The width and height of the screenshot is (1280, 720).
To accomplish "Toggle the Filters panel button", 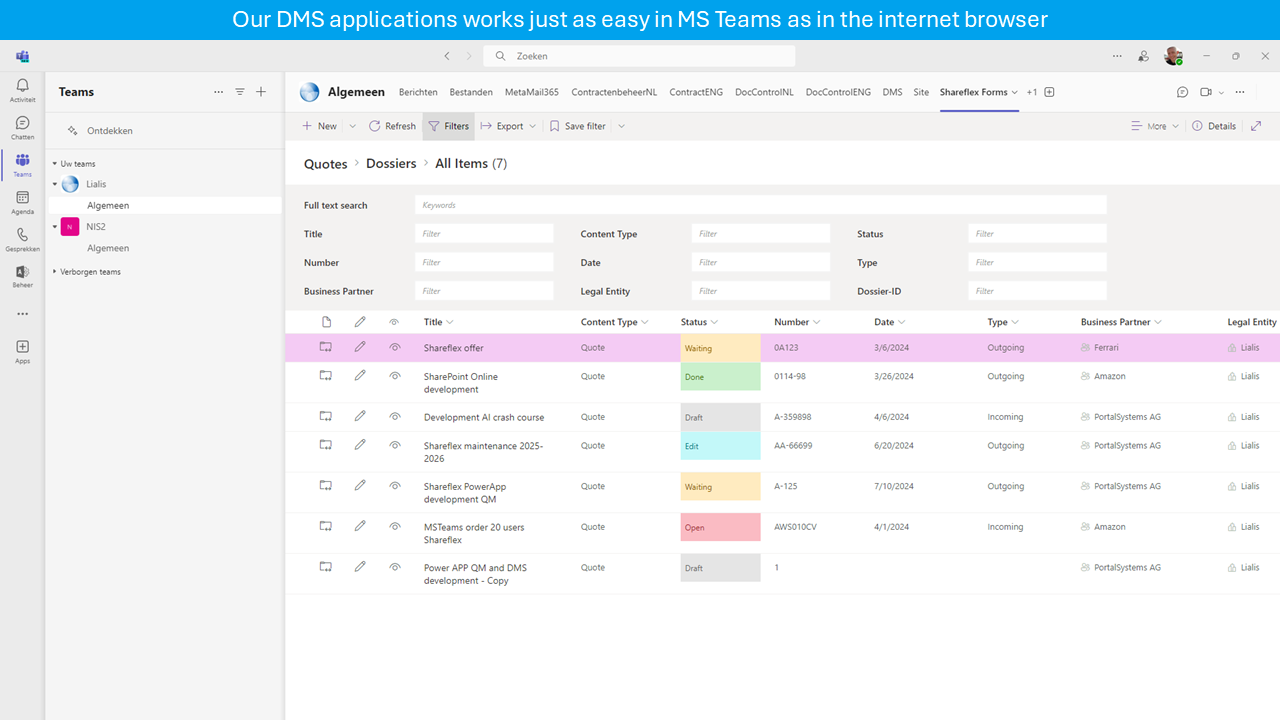I will (449, 126).
